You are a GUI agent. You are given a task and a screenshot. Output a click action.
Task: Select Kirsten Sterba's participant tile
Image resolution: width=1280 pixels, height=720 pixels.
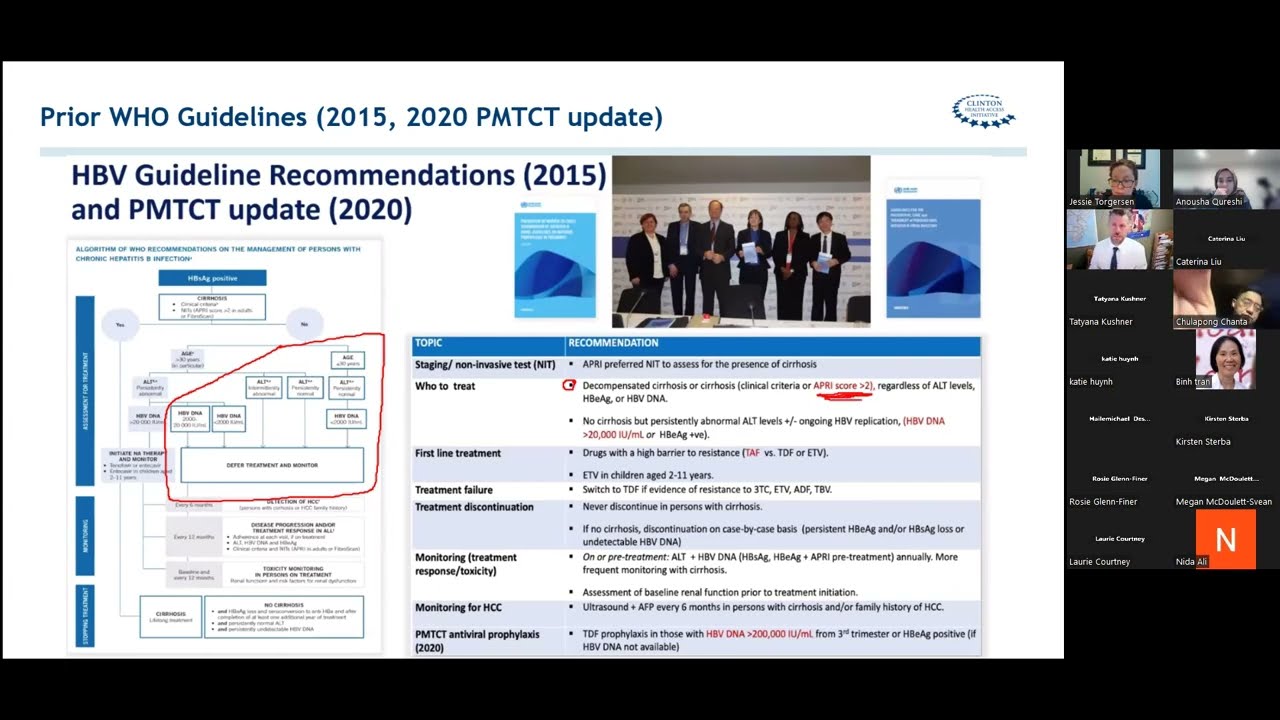[1226, 419]
